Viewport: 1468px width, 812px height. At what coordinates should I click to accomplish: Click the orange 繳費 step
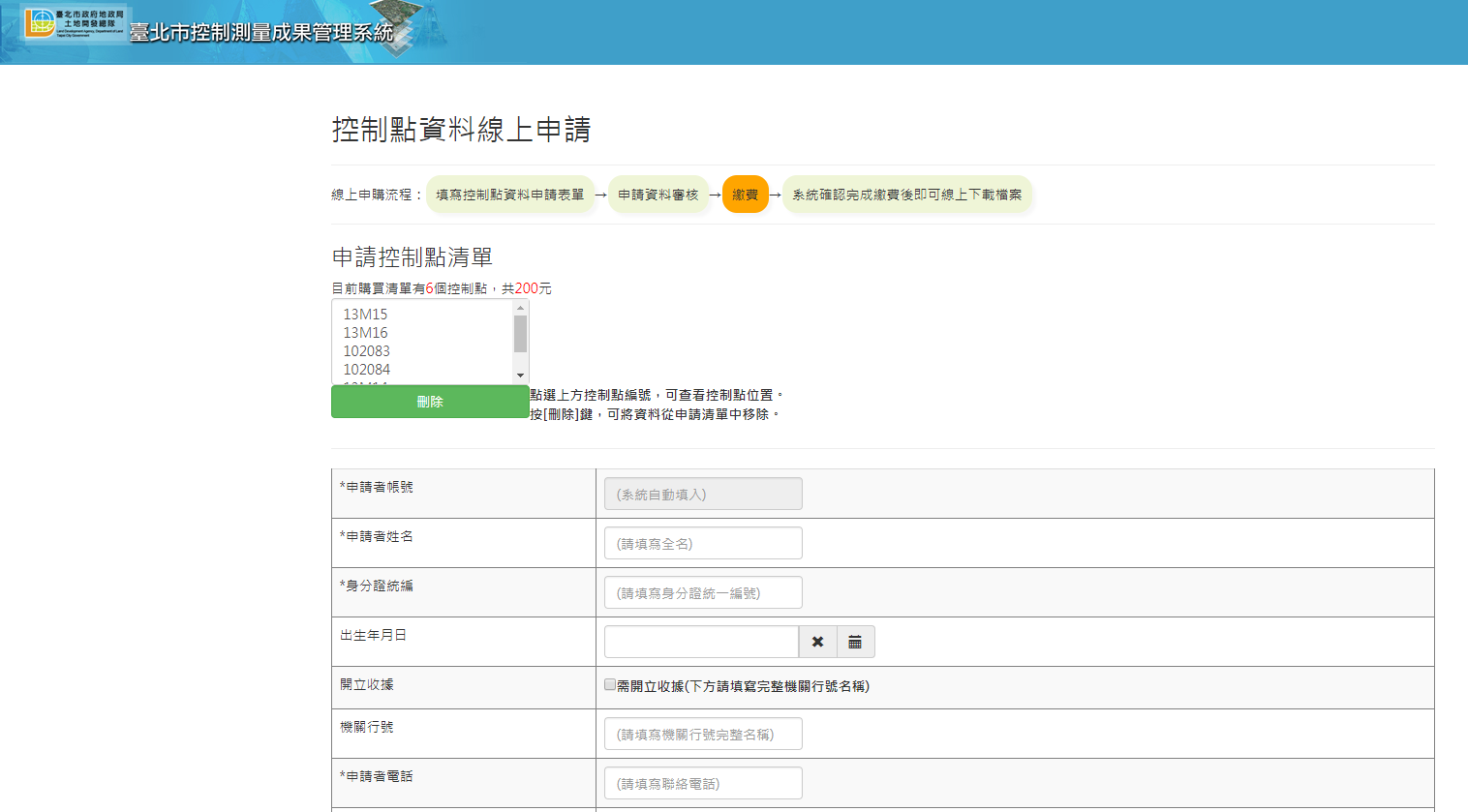[x=745, y=195]
